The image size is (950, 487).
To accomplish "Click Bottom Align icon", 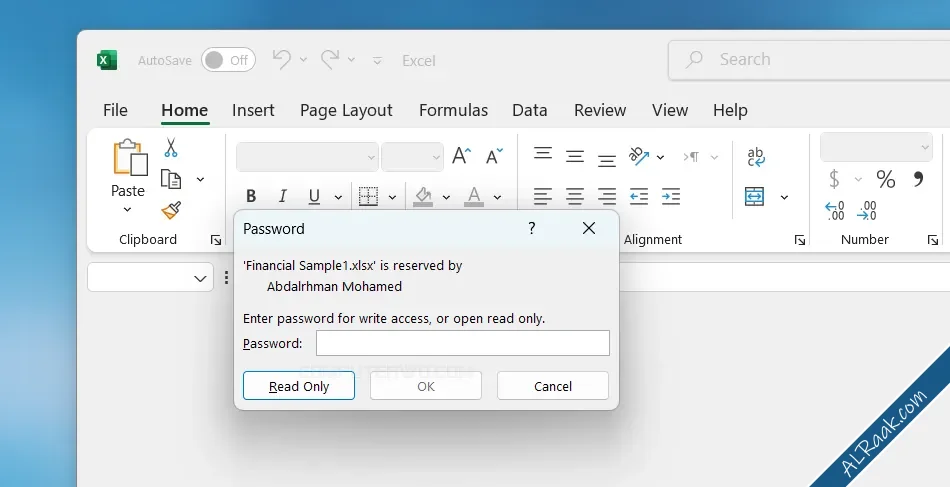I will coord(606,160).
